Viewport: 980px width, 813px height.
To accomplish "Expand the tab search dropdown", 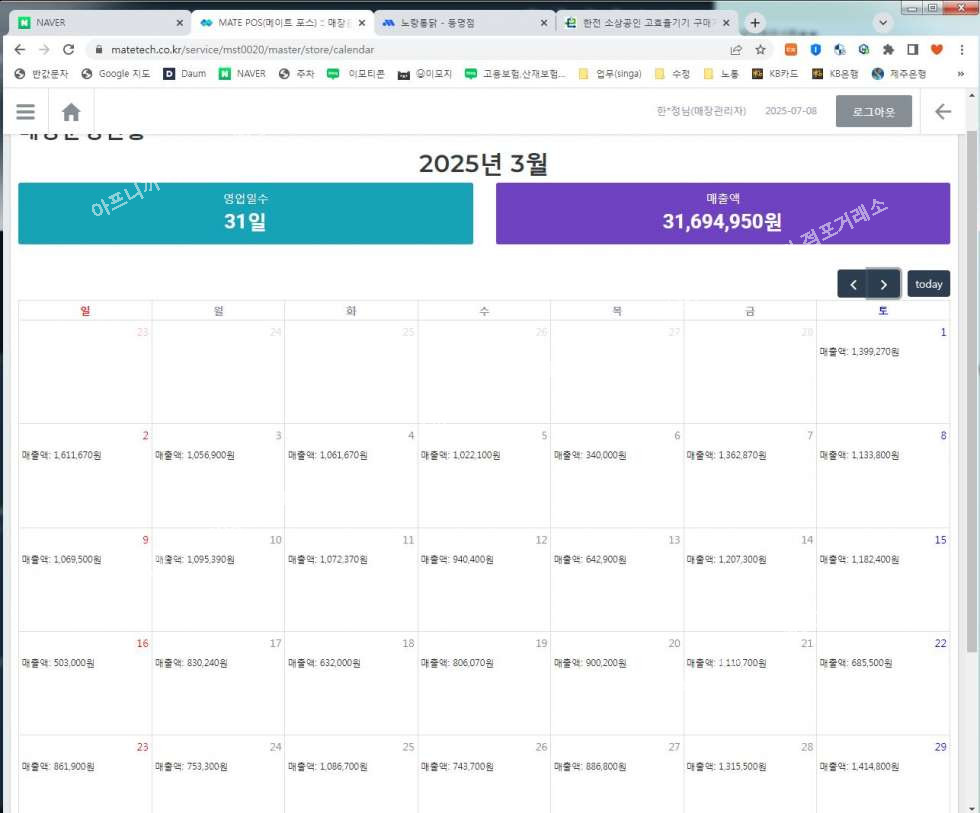I will (883, 22).
